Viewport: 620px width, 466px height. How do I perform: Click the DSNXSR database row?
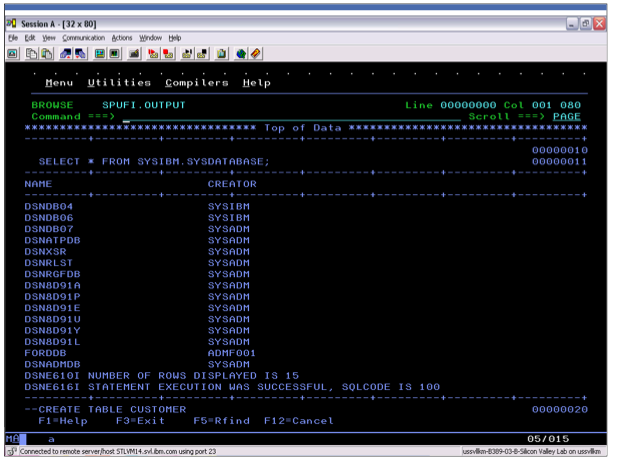click(137, 252)
